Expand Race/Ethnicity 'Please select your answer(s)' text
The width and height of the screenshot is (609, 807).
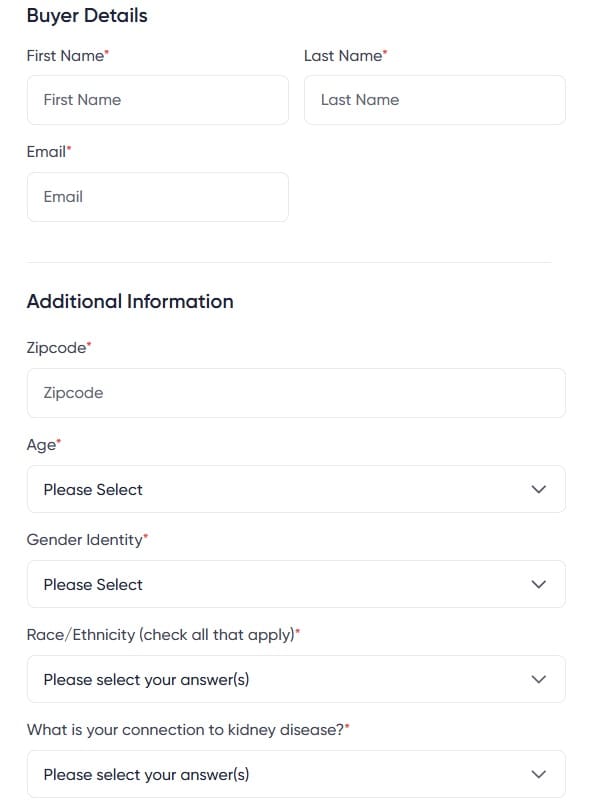(146, 680)
